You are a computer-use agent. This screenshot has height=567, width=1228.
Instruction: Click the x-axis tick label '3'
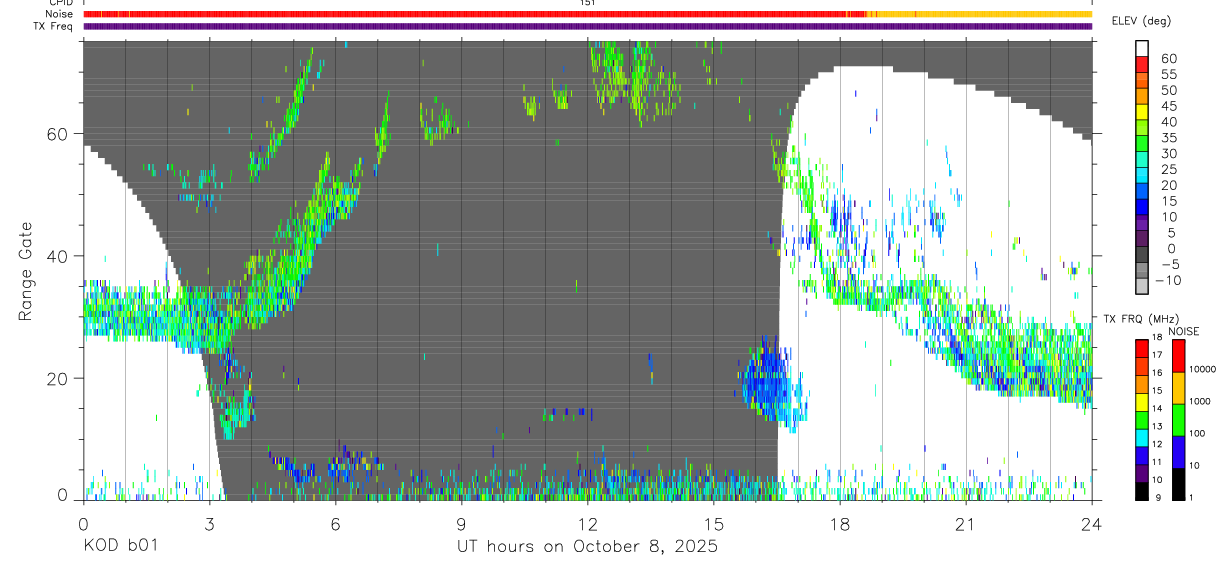point(209,523)
